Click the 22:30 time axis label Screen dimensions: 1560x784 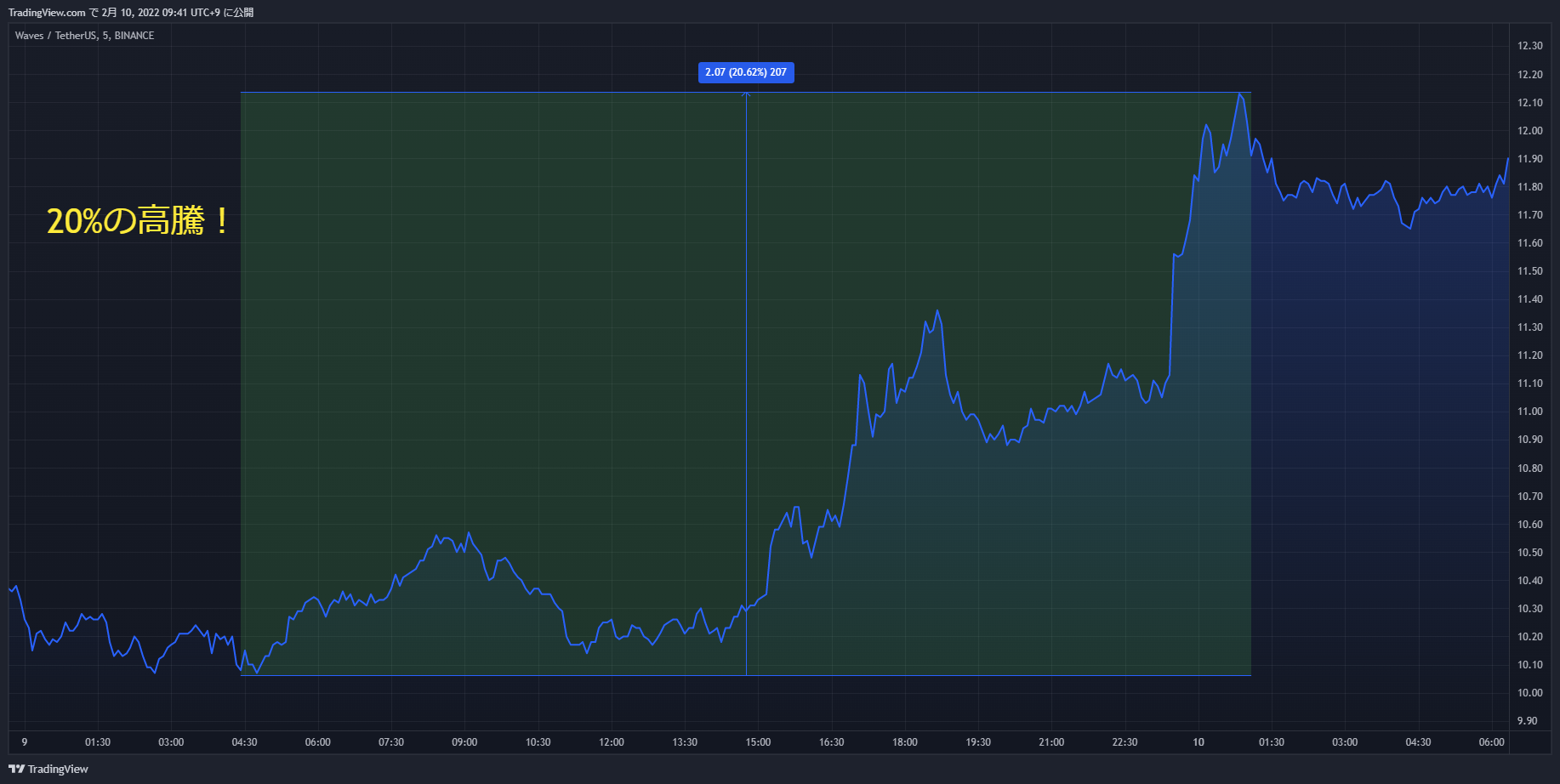tap(1124, 742)
